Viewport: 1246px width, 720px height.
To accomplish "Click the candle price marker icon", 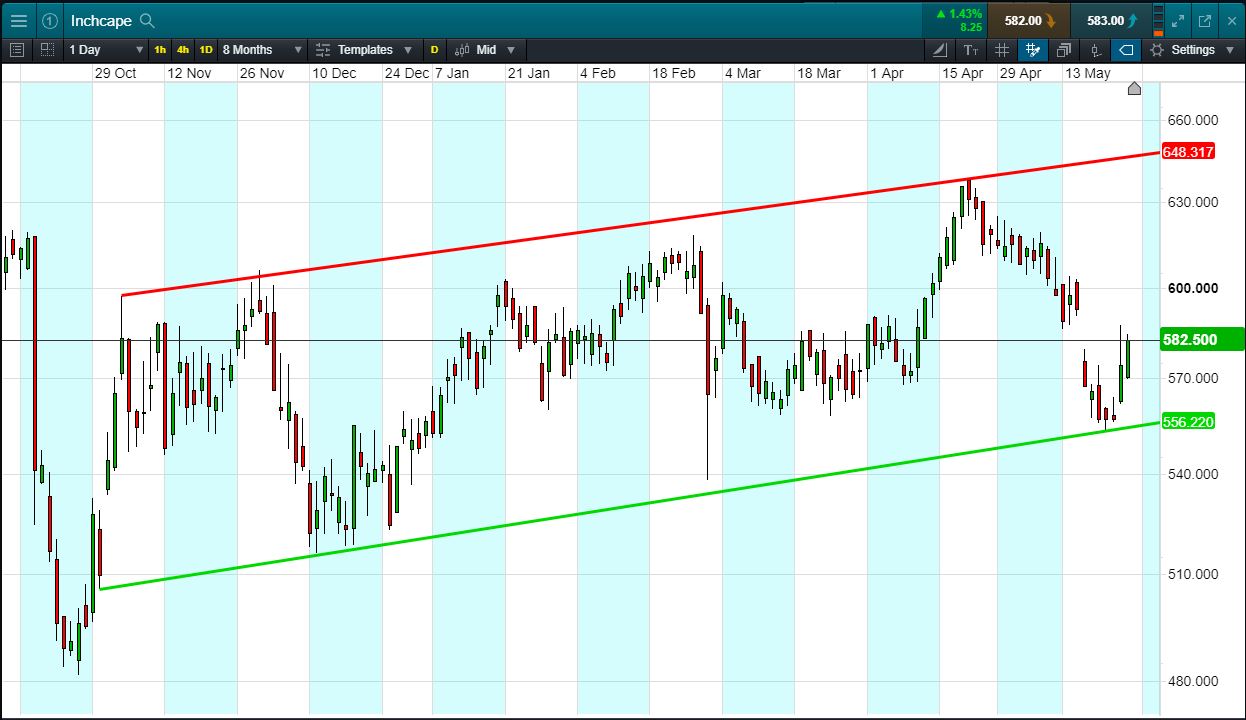I will click(1095, 49).
